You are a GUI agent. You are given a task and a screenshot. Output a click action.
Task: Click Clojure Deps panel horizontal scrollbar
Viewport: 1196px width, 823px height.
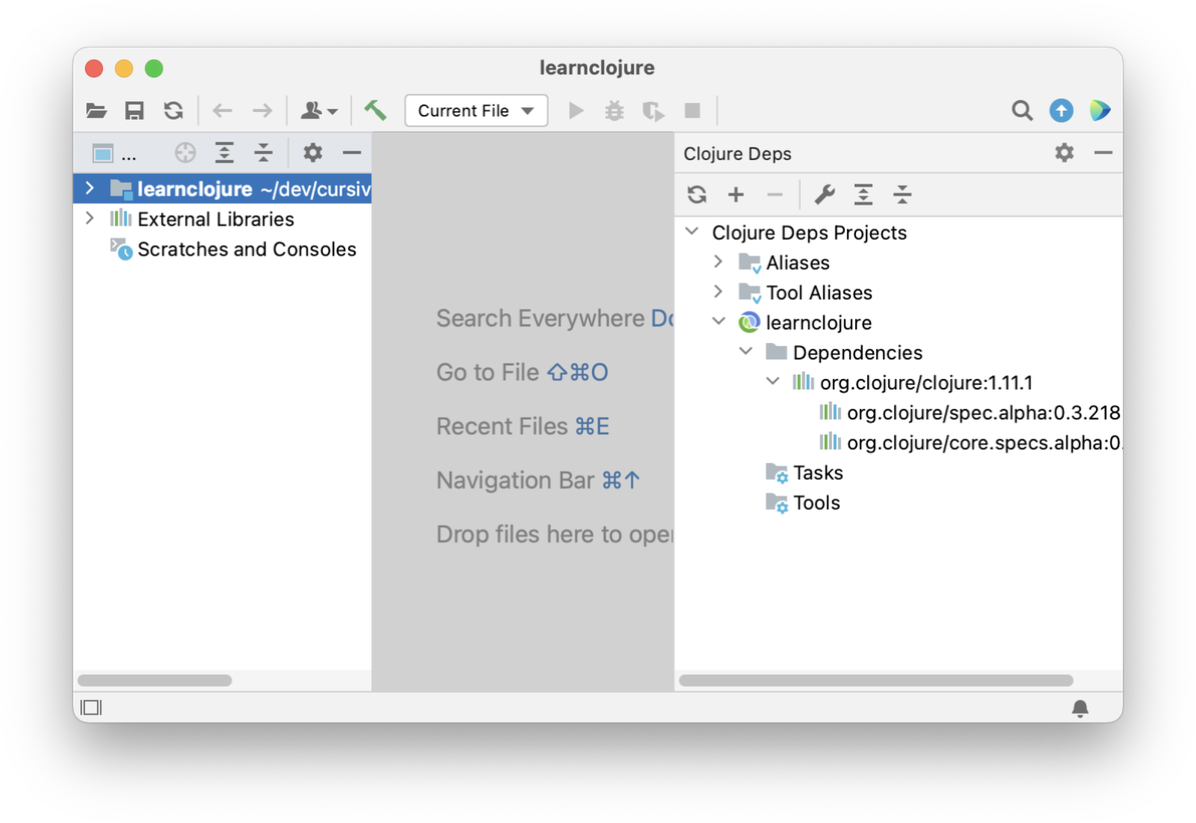(876, 680)
